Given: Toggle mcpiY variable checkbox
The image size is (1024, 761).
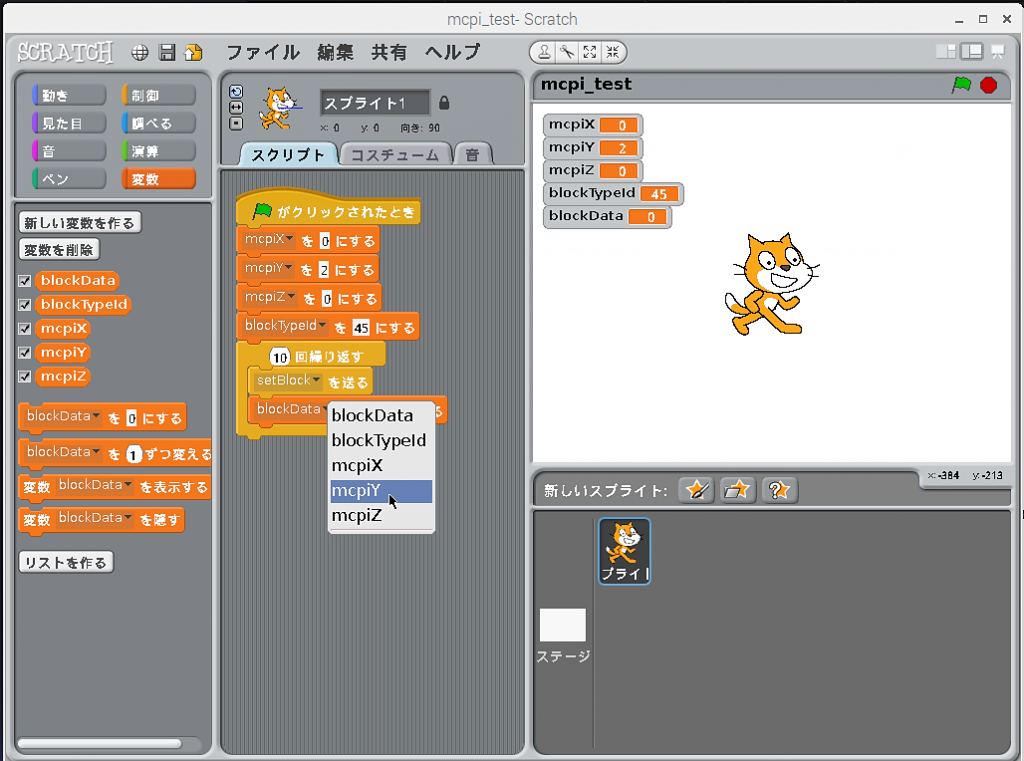Looking at the screenshot, I should [x=25, y=353].
